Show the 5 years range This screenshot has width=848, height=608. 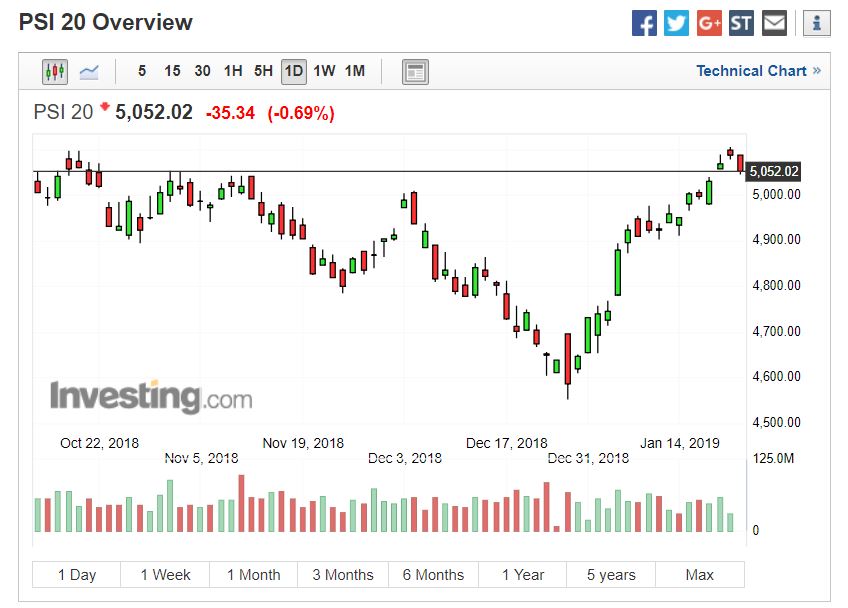[x=611, y=574]
